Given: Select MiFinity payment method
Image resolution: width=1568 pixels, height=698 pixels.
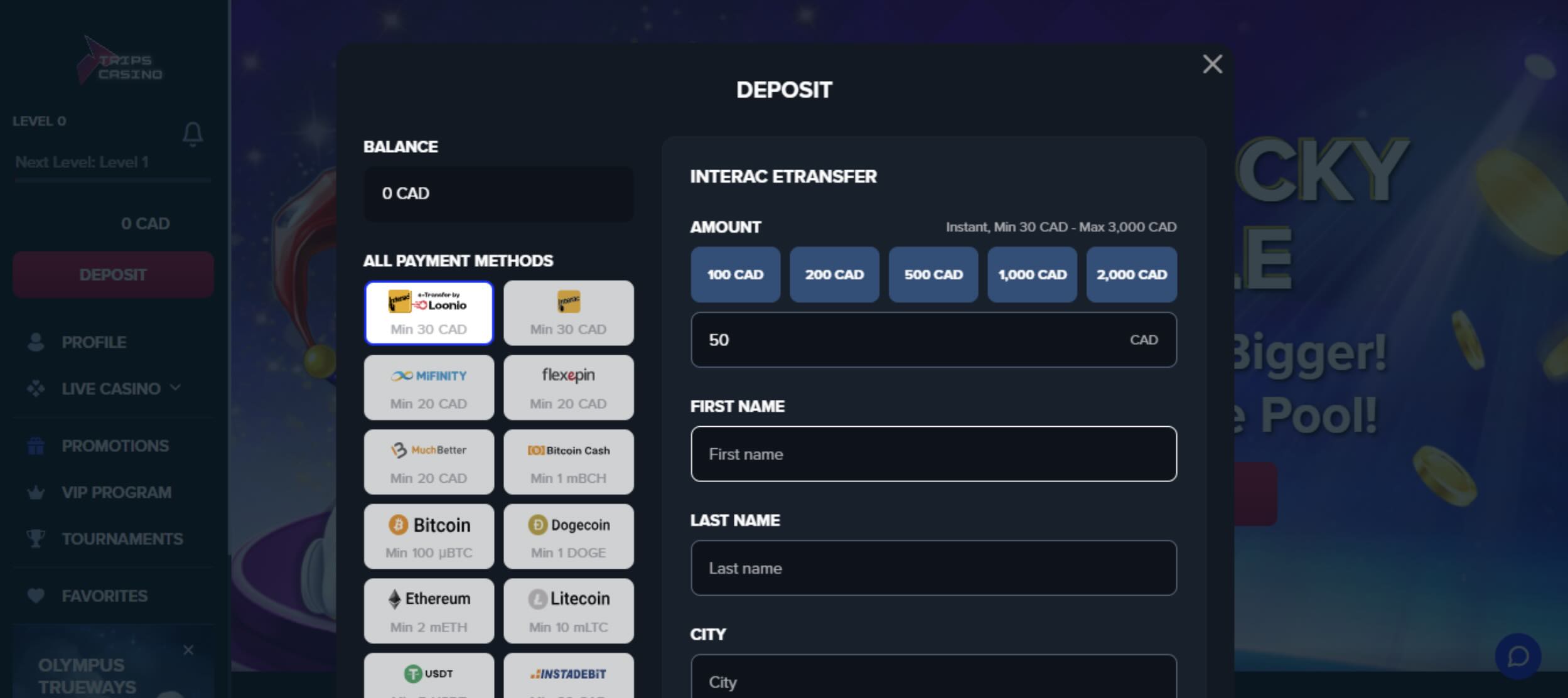Looking at the screenshot, I should point(429,387).
